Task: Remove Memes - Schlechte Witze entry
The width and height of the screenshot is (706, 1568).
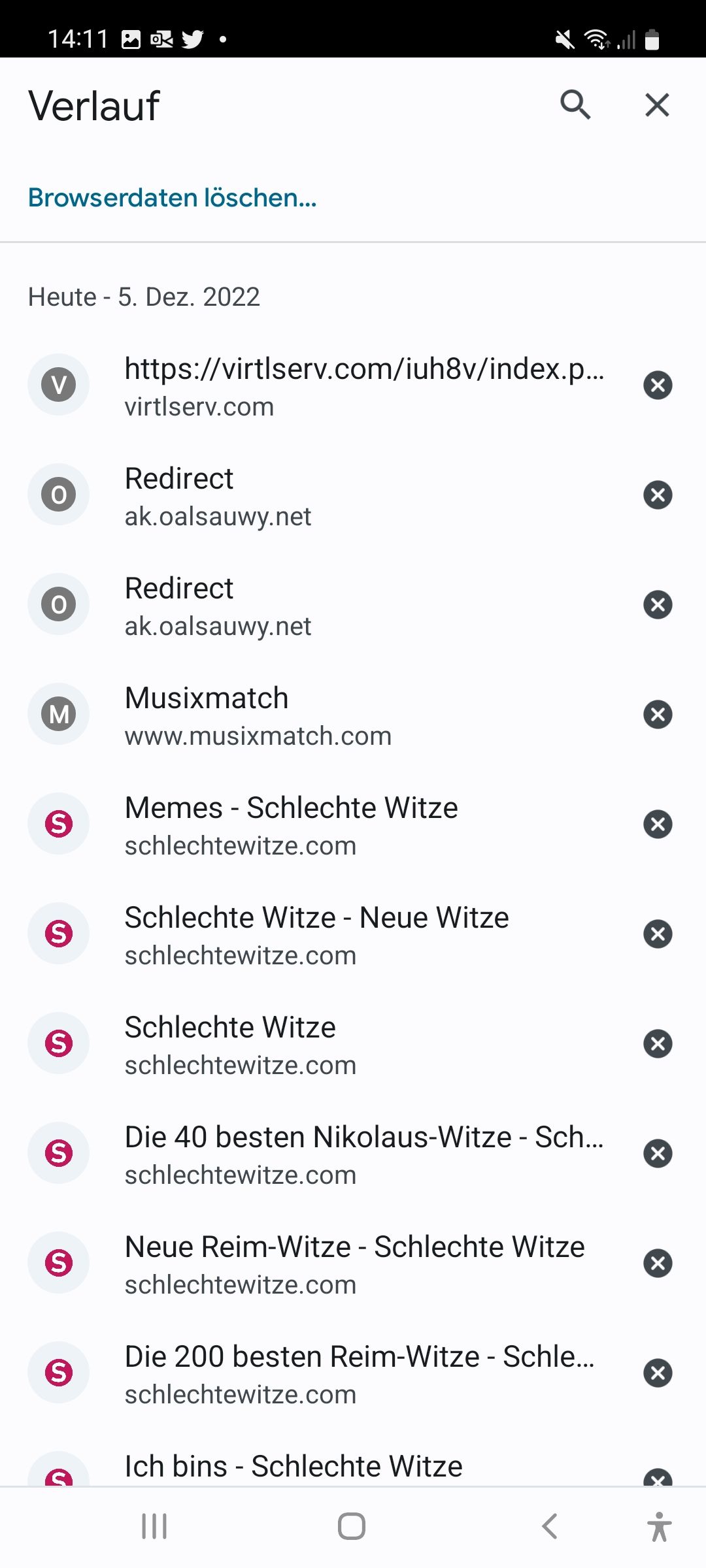Action: click(658, 825)
